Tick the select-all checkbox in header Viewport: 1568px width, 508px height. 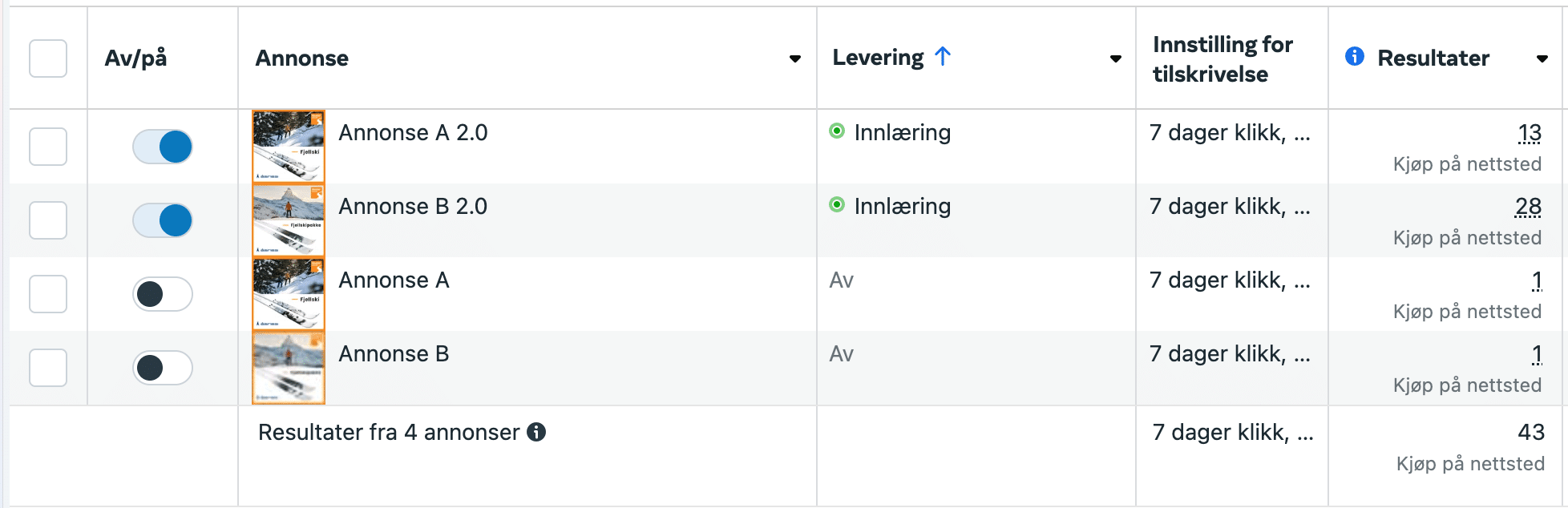point(48,58)
